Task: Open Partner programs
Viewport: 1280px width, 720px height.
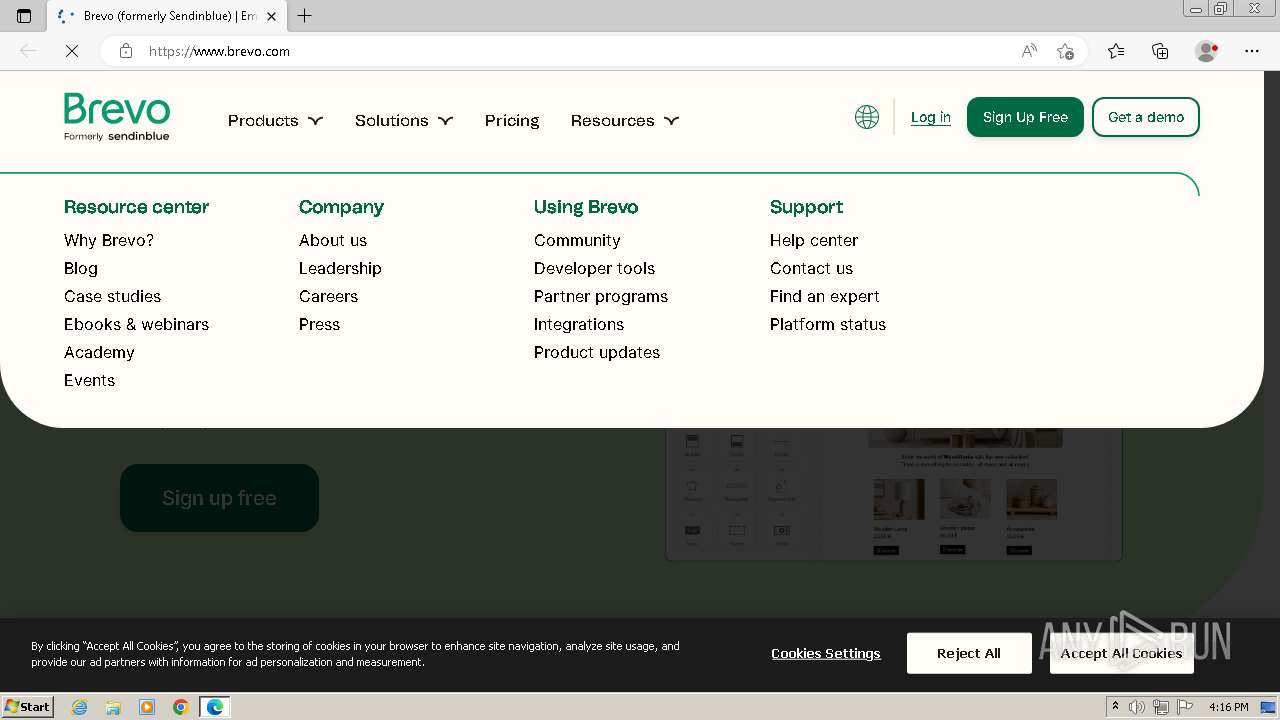Action: [601, 296]
